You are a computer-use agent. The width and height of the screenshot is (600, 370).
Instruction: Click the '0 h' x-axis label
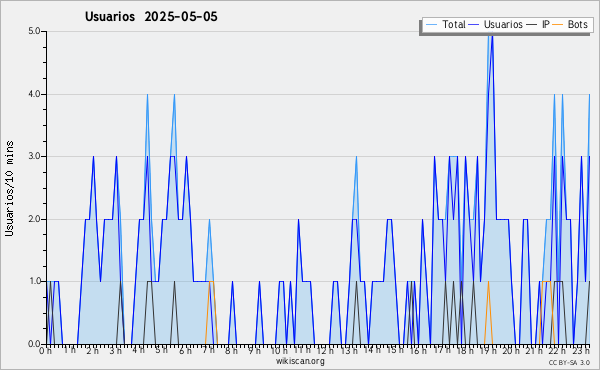[45, 351]
